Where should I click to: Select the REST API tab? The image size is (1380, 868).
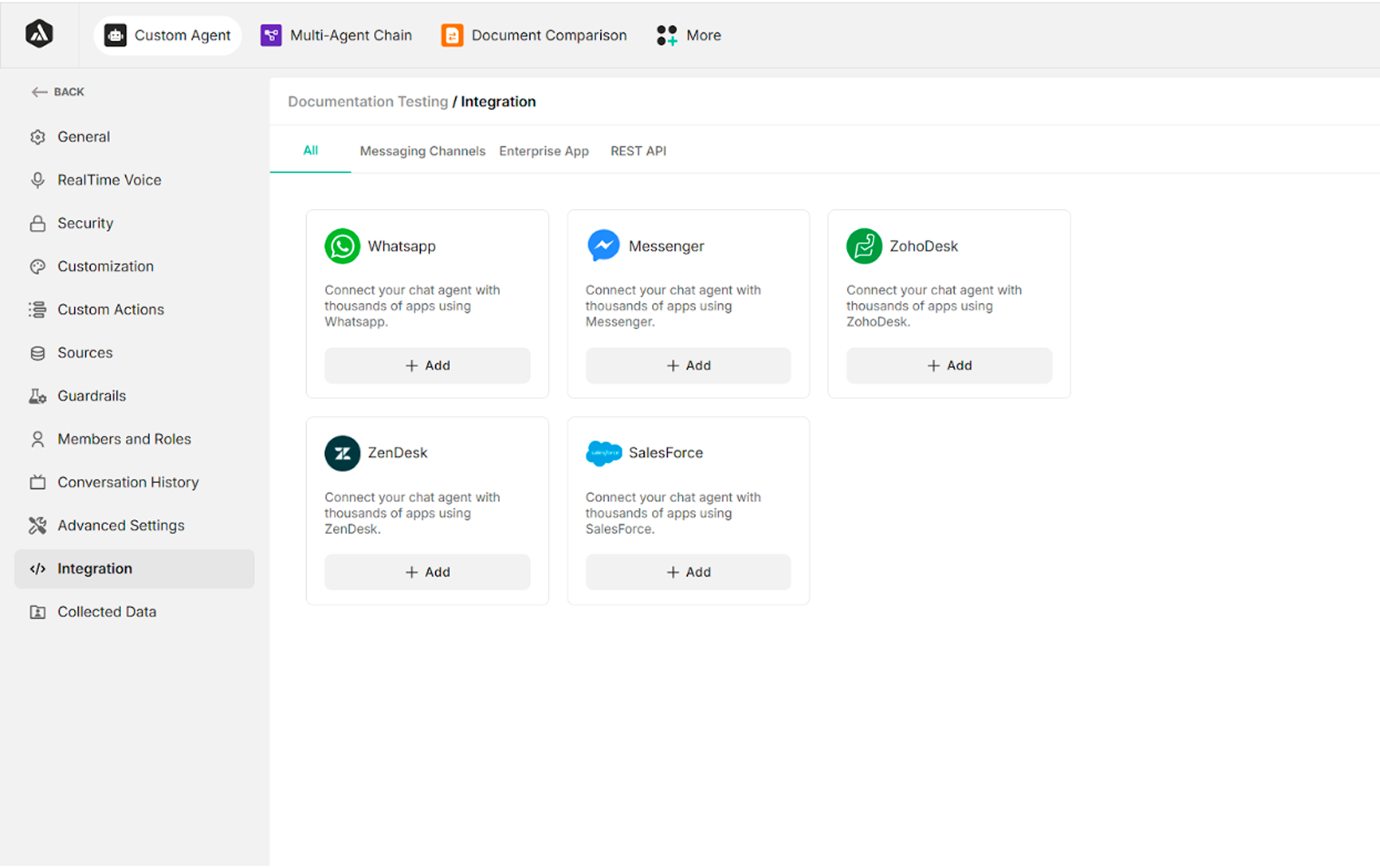click(x=638, y=151)
